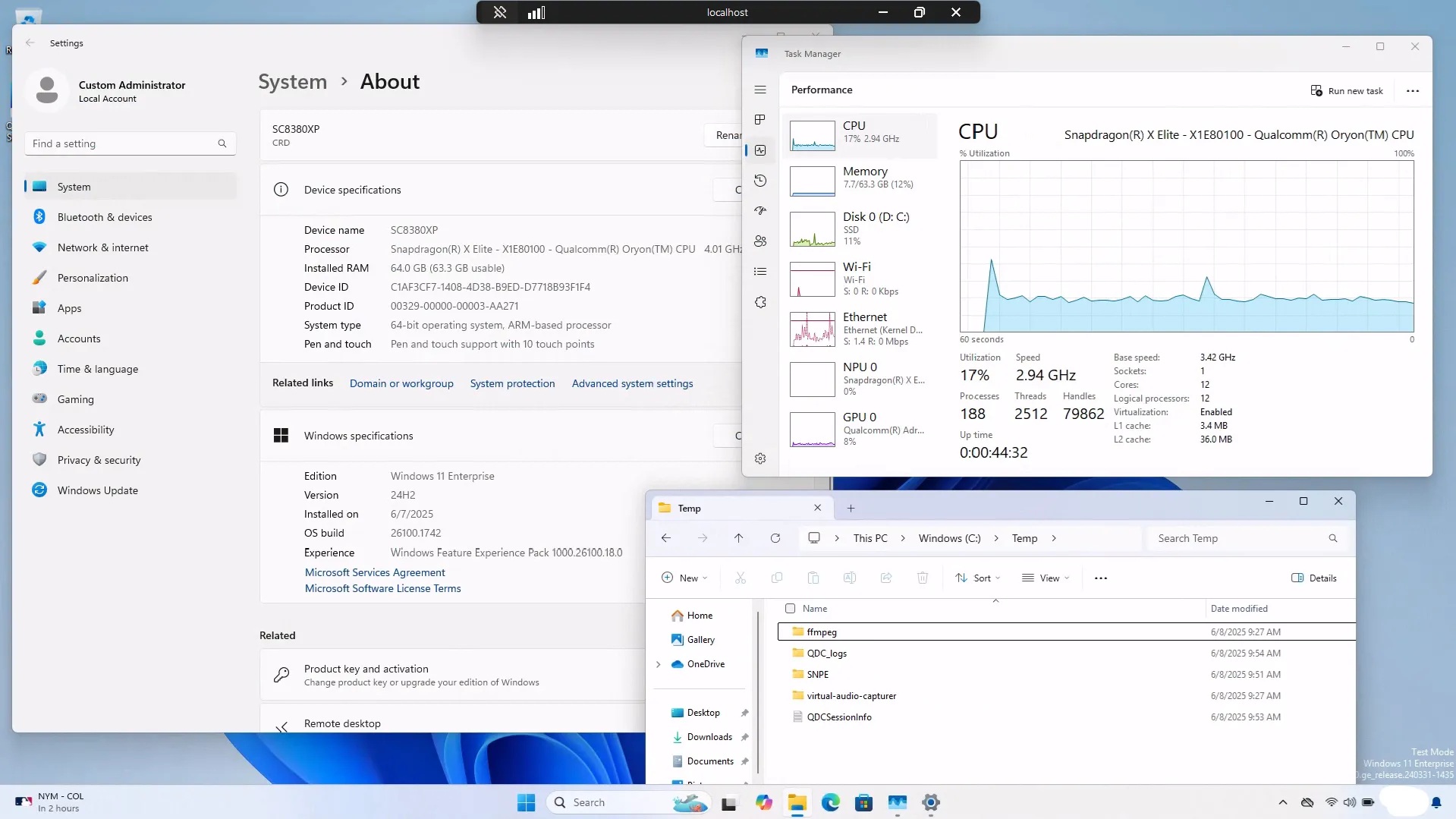Expand breadcrumb chevron after This PC

903,538
